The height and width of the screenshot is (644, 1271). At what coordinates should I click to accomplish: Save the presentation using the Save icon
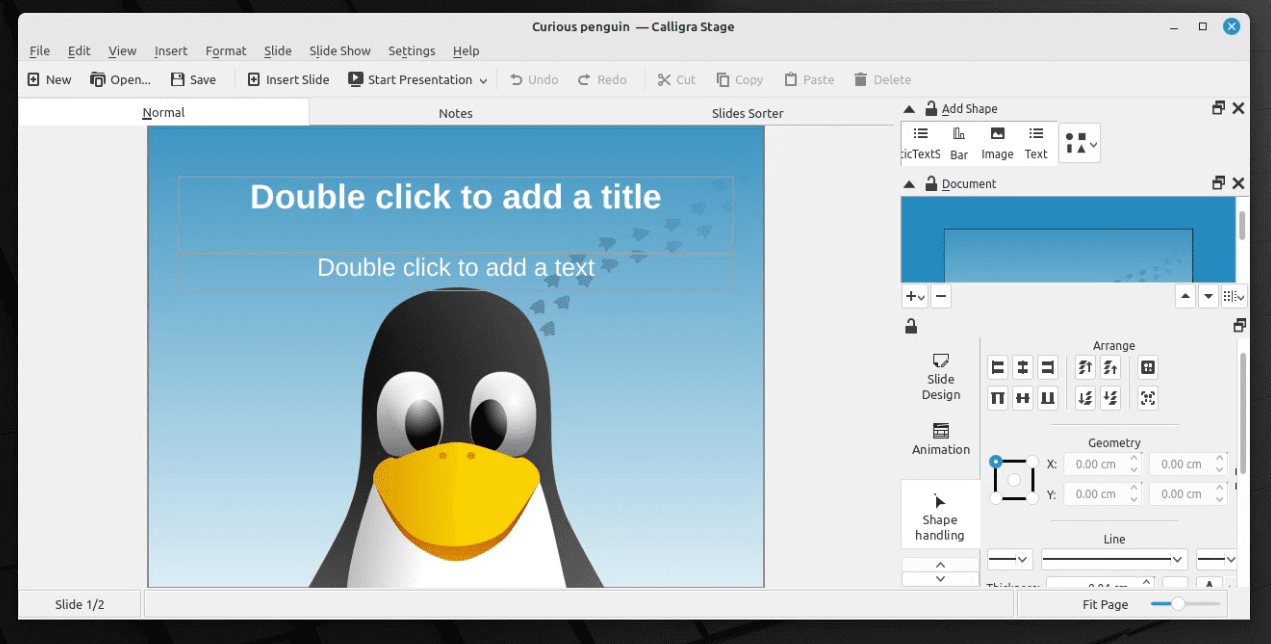coord(178,80)
